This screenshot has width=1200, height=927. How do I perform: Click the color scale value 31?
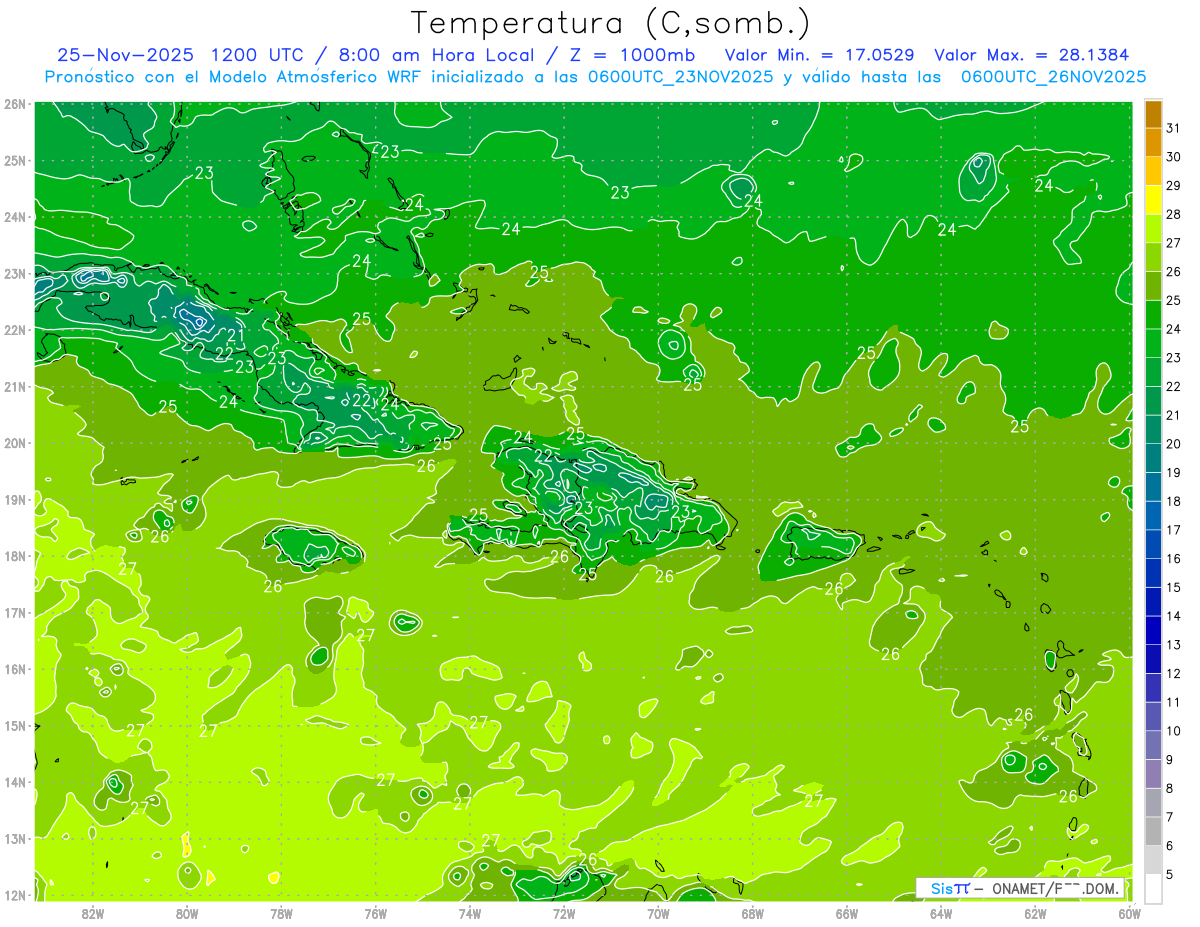click(x=1174, y=128)
